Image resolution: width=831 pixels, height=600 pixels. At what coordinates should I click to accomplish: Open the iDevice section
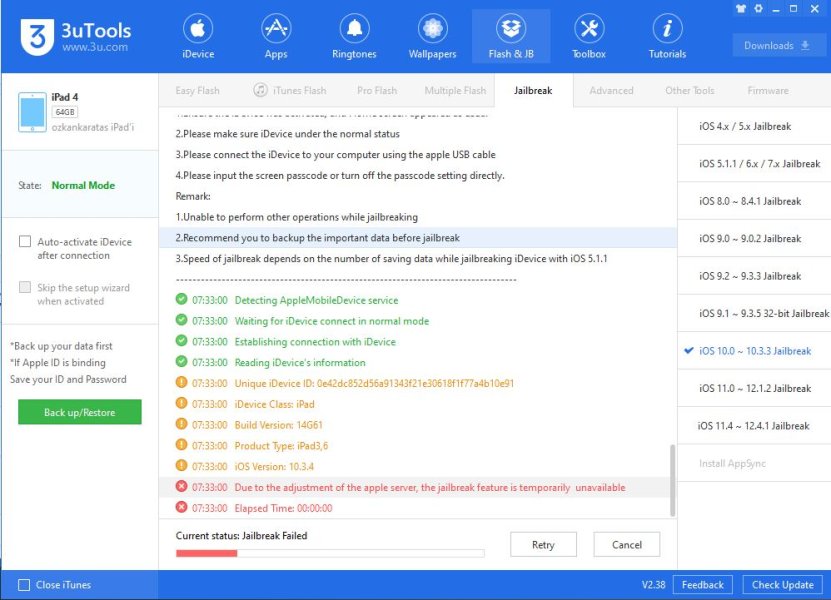tap(198, 36)
